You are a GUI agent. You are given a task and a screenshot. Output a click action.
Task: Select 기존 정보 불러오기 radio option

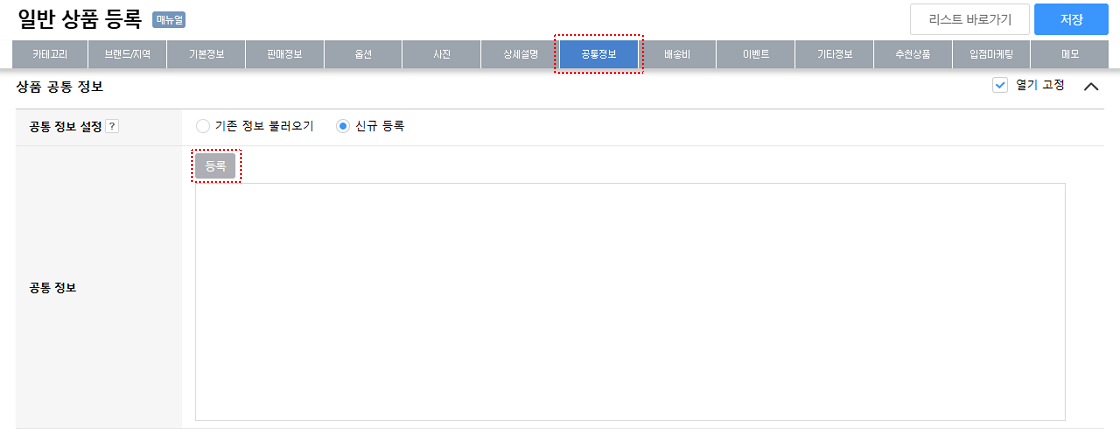point(203,126)
